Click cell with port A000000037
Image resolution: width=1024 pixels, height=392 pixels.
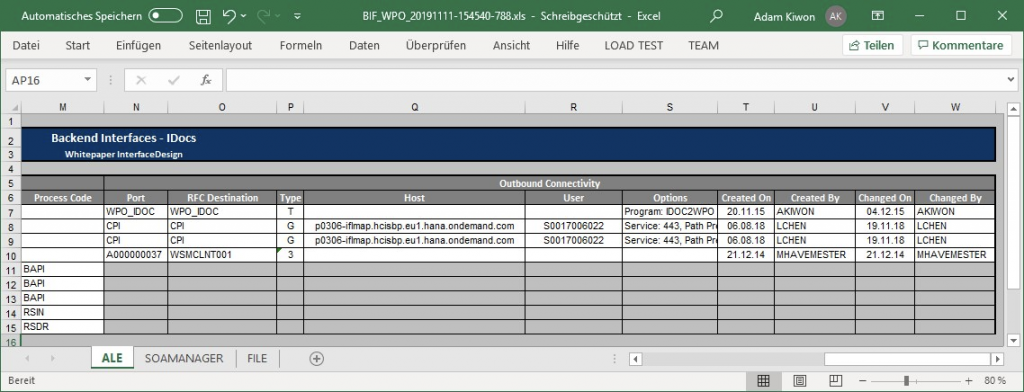point(136,254)
